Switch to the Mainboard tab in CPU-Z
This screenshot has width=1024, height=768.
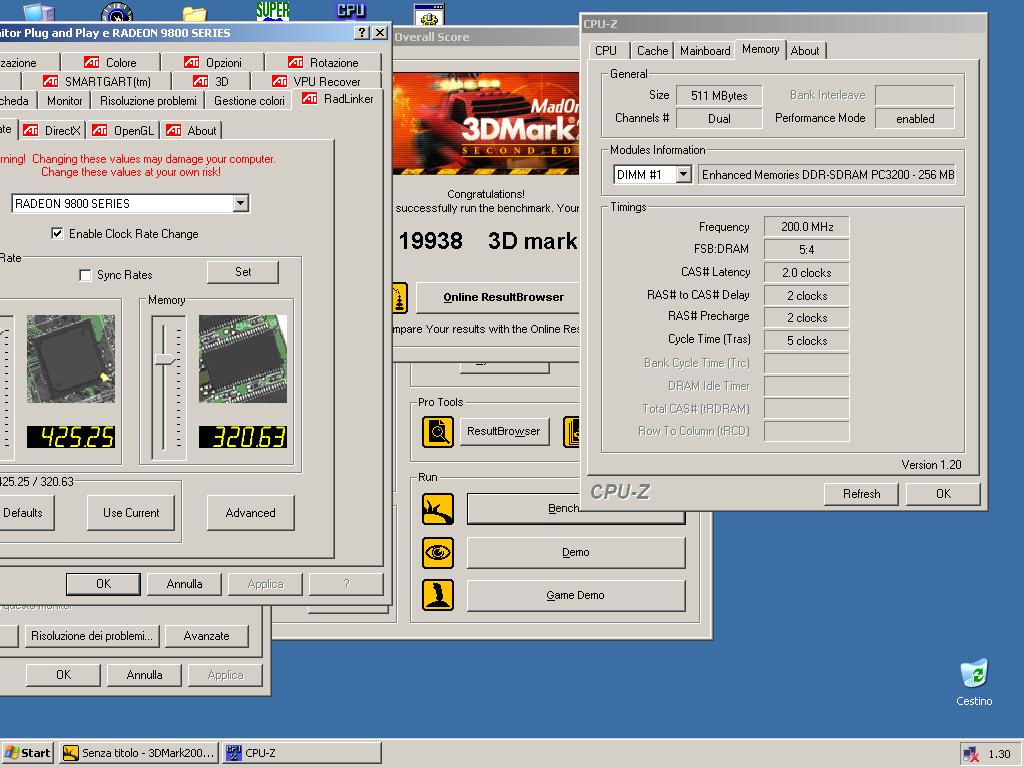click(x=705, y=51)
